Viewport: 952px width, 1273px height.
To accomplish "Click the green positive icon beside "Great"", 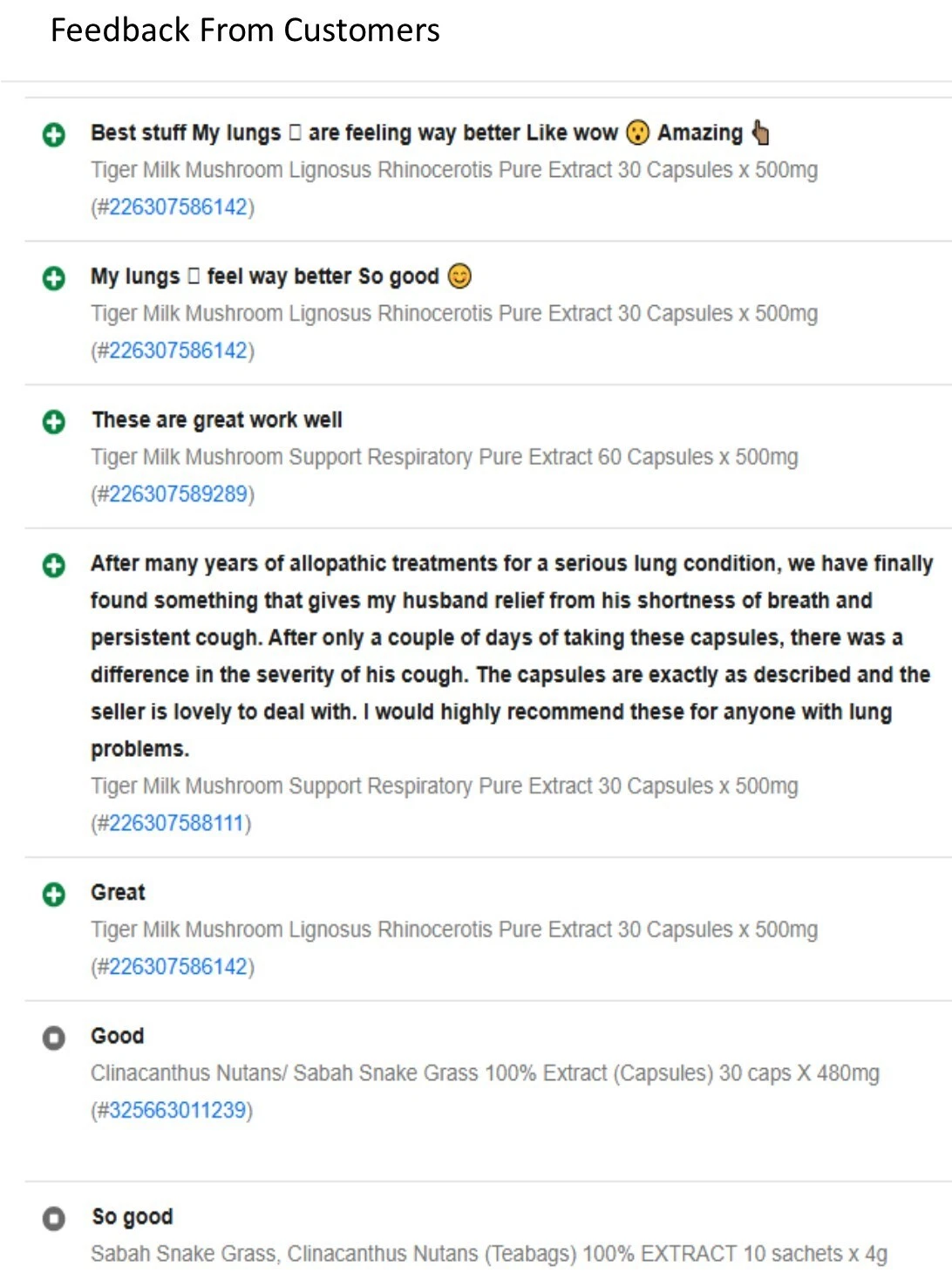I will point(54,895).
